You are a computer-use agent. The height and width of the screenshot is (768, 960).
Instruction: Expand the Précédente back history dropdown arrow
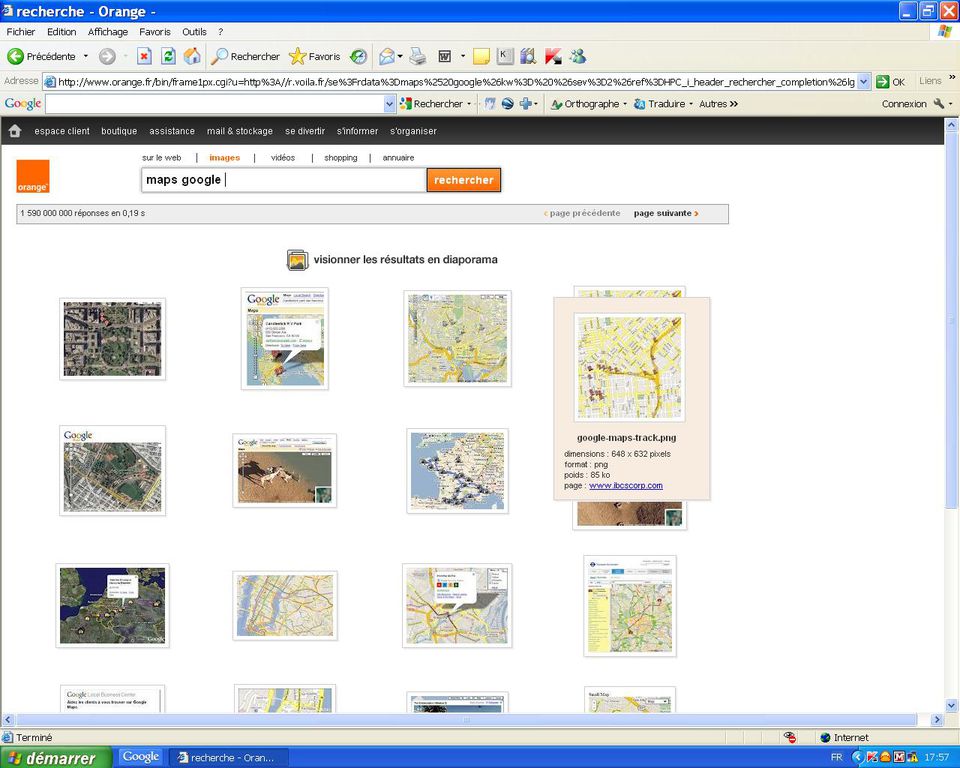click(x=86, y=57)
